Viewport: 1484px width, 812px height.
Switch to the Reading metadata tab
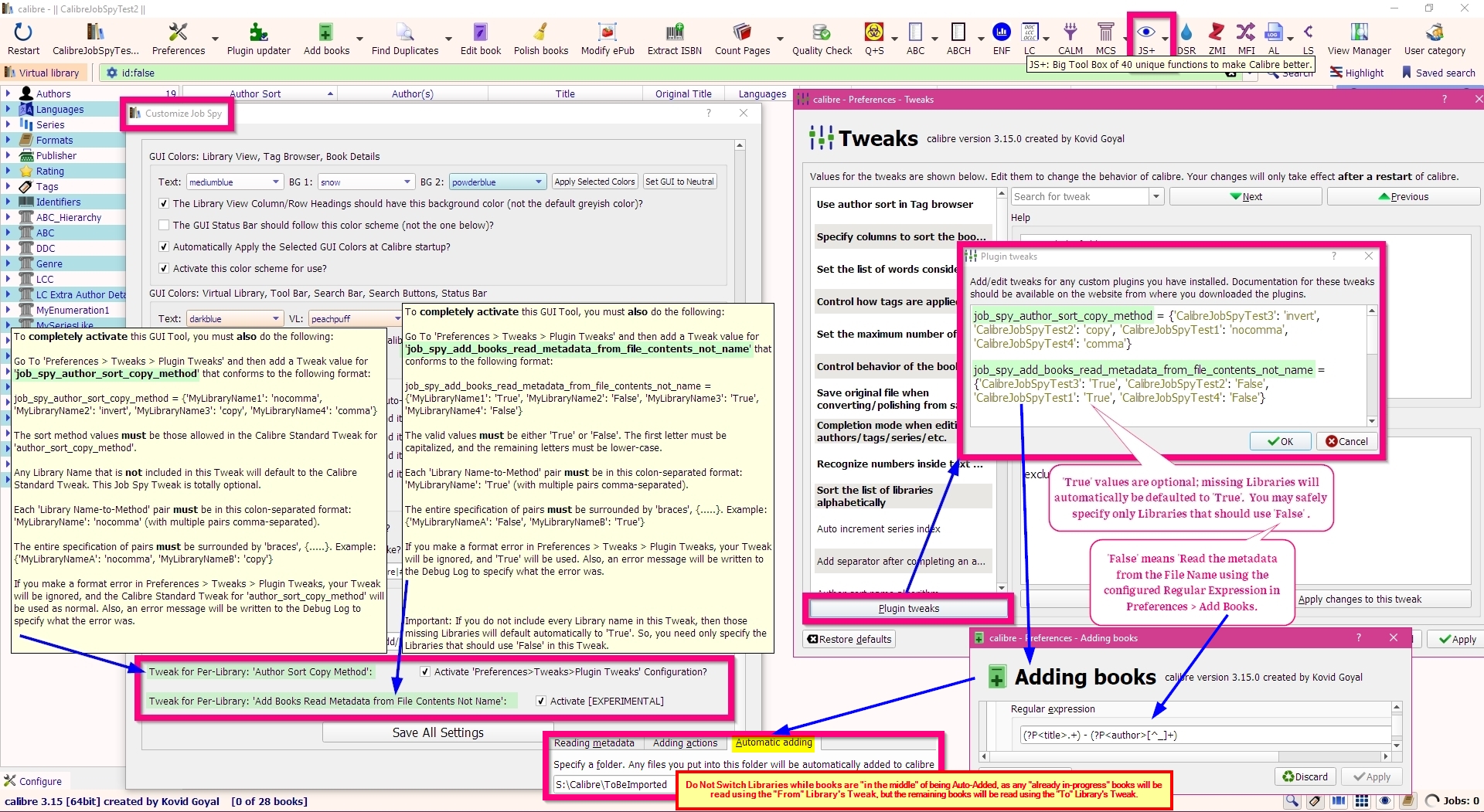[x=594, y=743]
